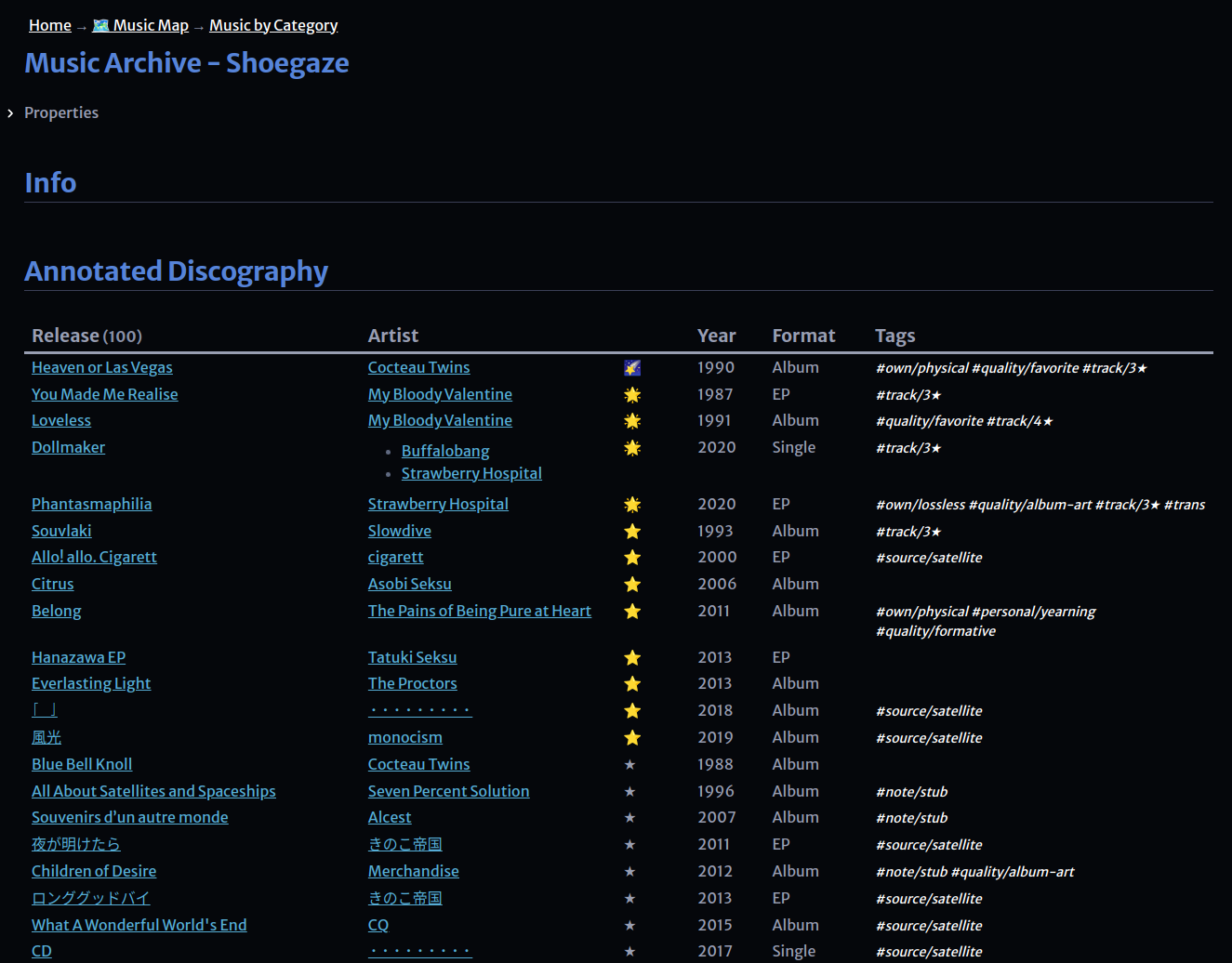Viewport: 1232px width, 963px height.
Task: Sort table by Tags column header
Action: pyautogui.click(x=895, y=336)
